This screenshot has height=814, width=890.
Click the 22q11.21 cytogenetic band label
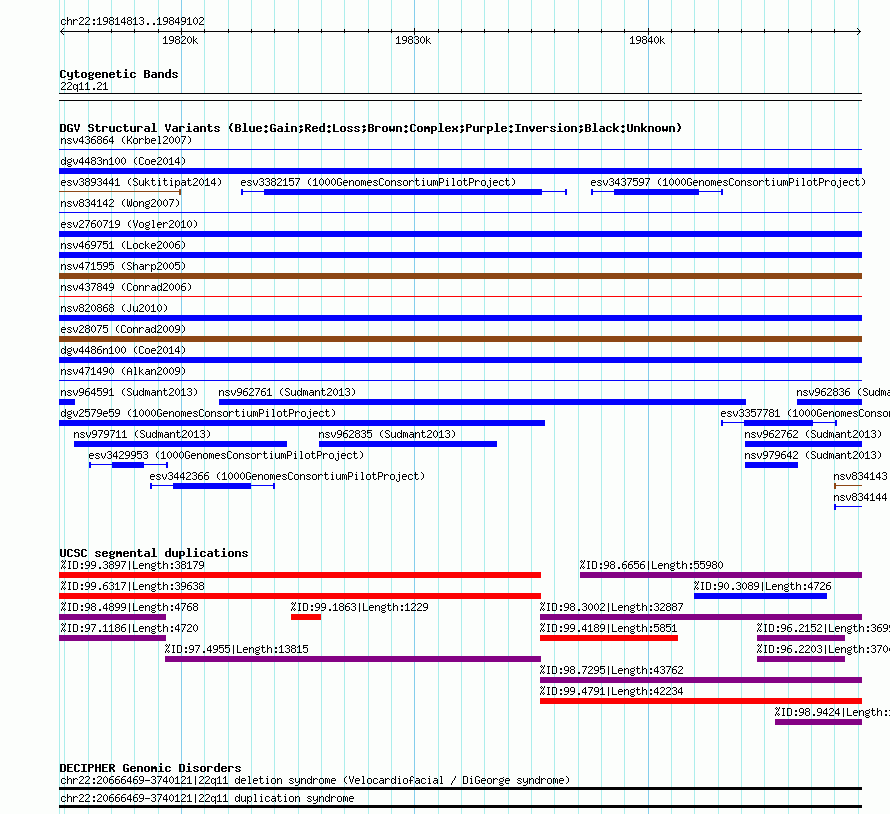pyautogui.click(x=84, y=86)
